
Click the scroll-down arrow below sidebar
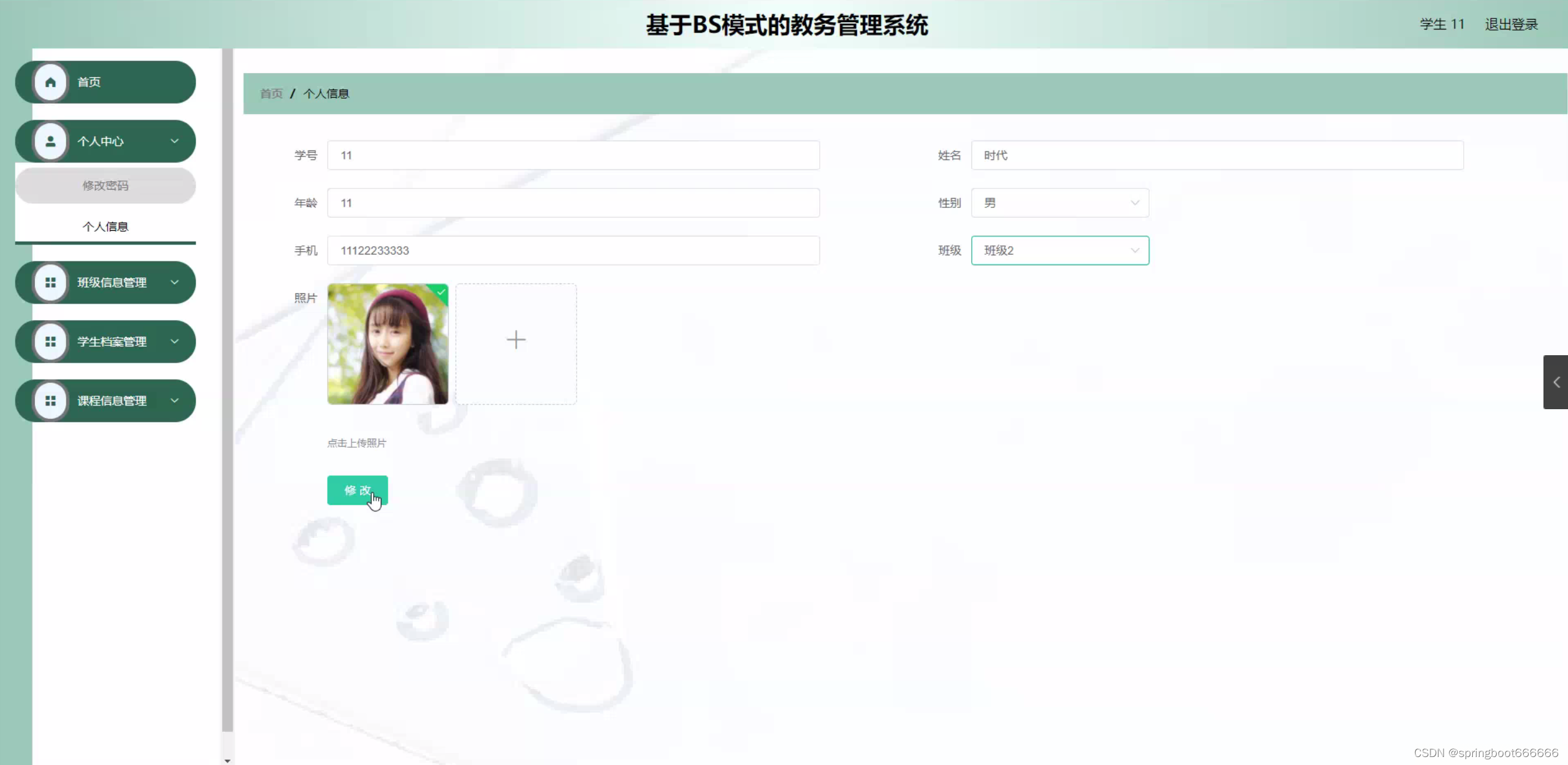228,761
